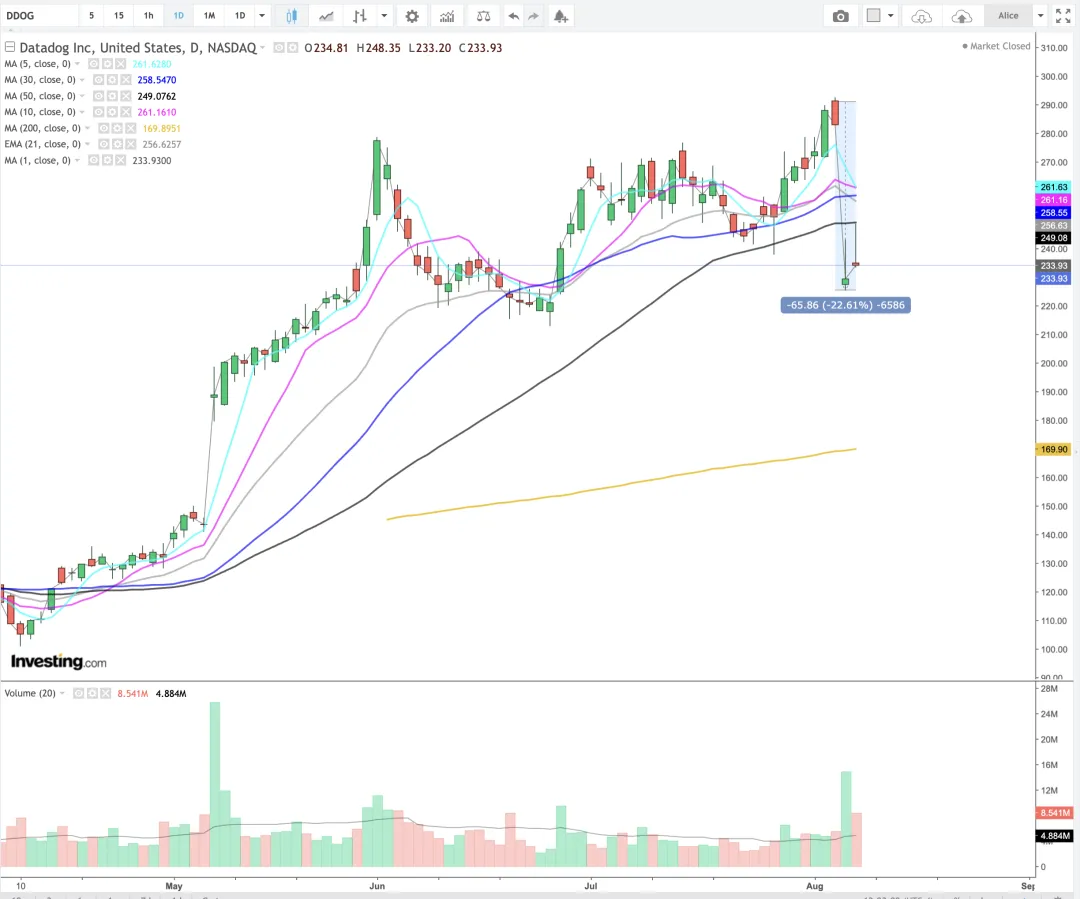Image resolution: width=1080 pixels, height=899 pixels.
Task: Click the compare symbols scales icon
Action: [484, 16]
